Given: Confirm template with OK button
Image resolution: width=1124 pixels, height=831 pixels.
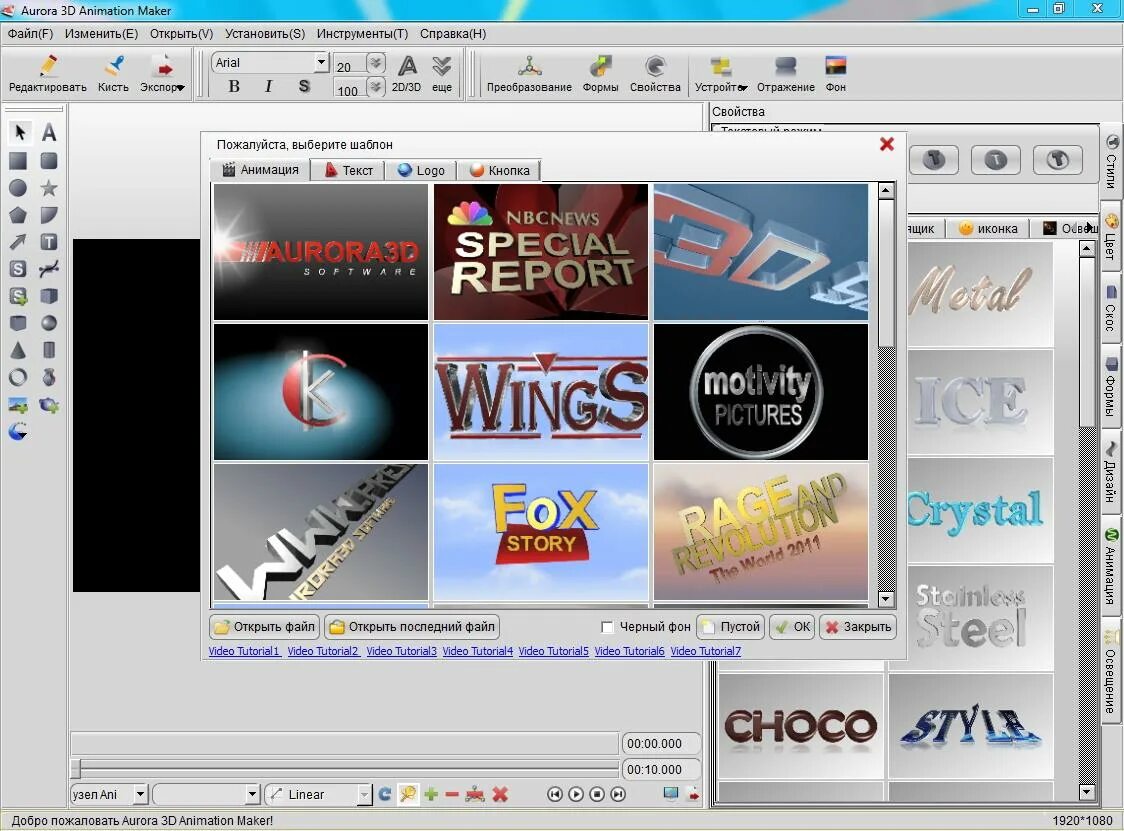Looking at the screenshot, I should coord(793,627).
